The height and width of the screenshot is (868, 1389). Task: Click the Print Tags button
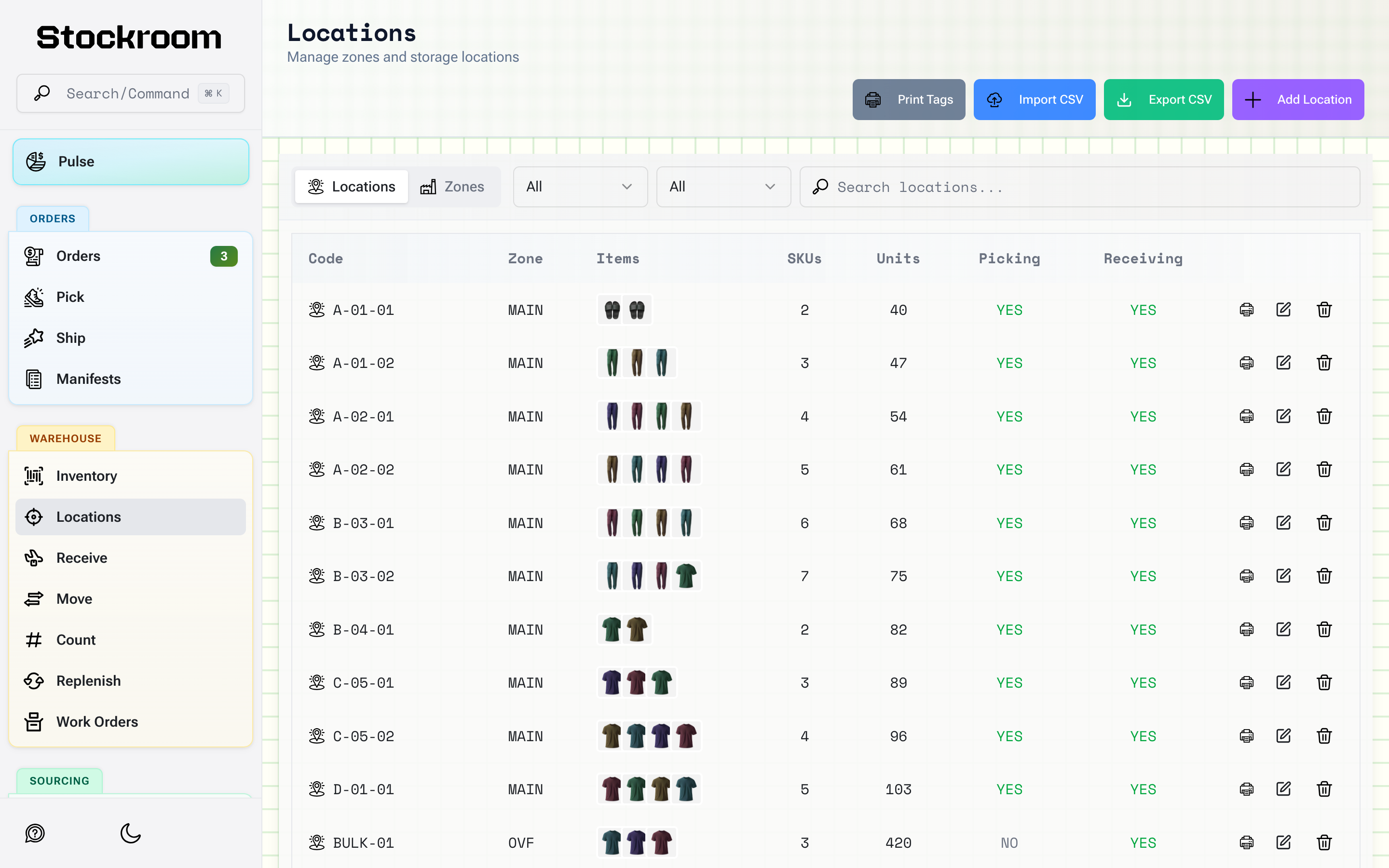tap(909, 99)
